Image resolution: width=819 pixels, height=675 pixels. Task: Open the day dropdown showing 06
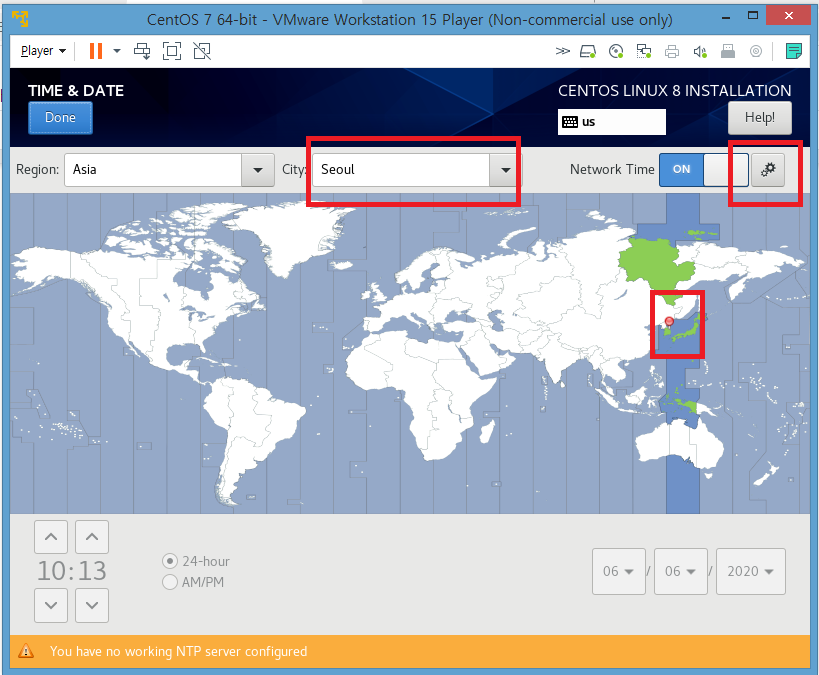(681, 572)
